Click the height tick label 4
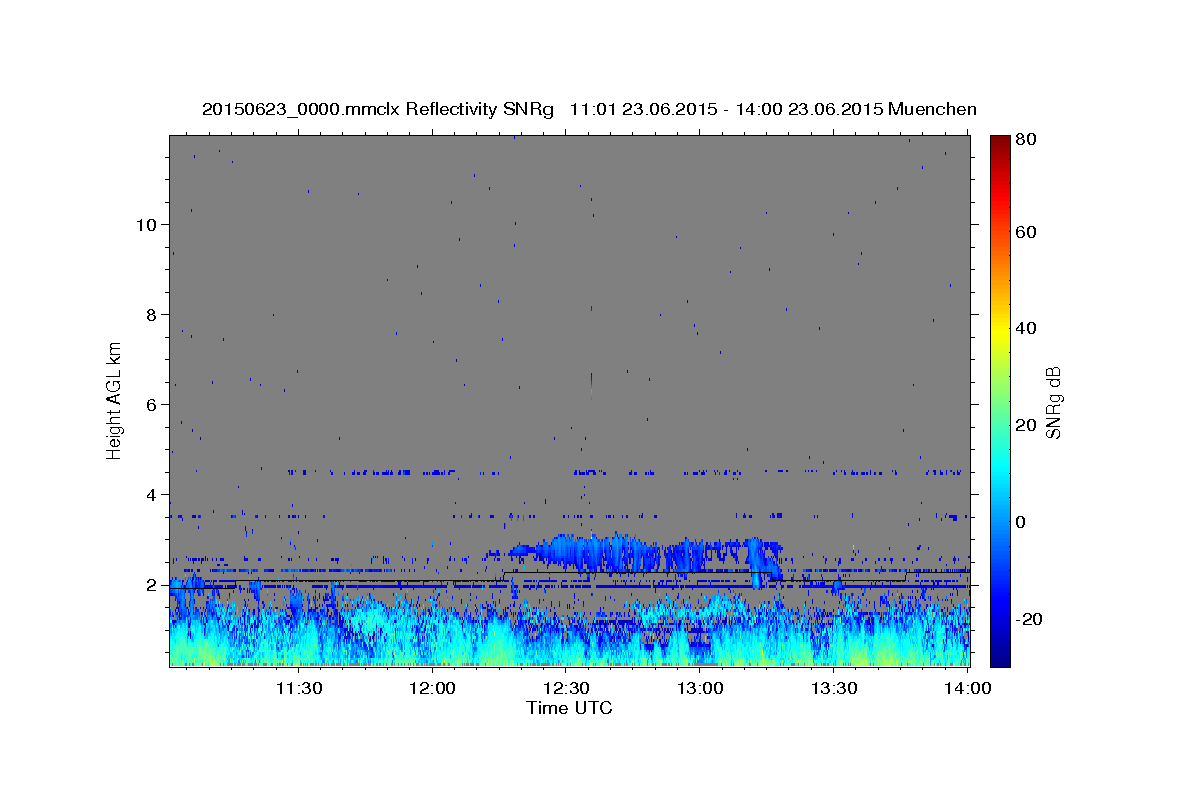This screenshot has width=1200, height=800. coord(152,494)
